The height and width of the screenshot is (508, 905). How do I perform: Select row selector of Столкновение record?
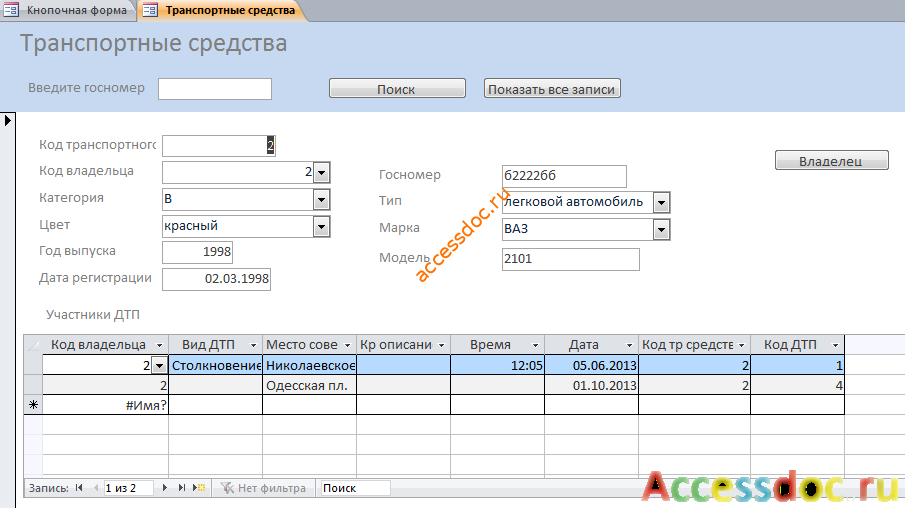tap(33, 365)
